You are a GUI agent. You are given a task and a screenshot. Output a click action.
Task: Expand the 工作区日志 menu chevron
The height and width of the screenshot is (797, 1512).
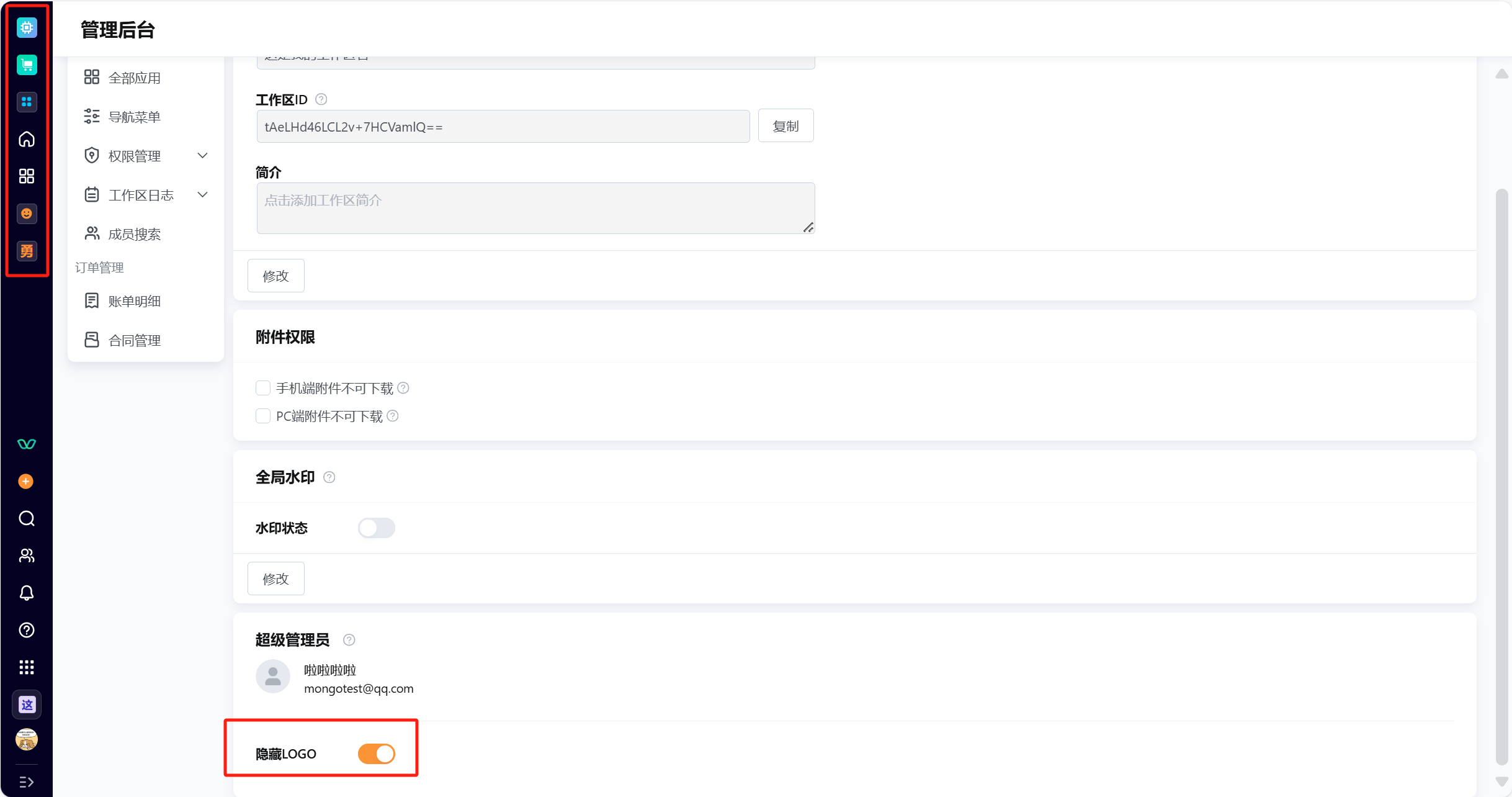[x=202, y=195]
